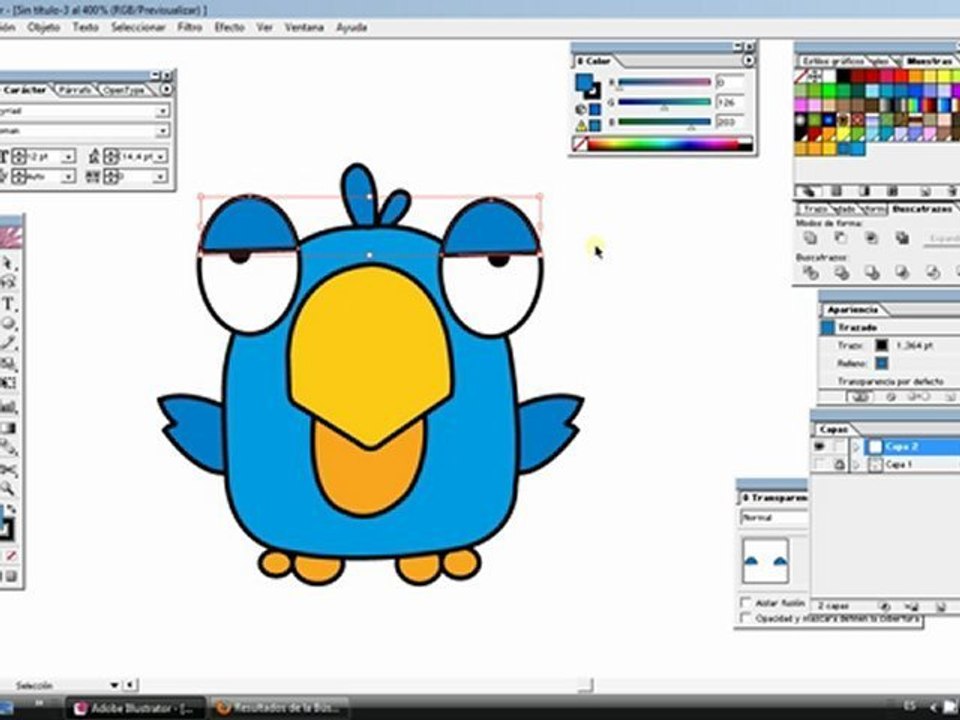The image size is (960, 720).
Task: Open the tracking dropdown in Carácter panel
Action: click(x=160, y=177)
